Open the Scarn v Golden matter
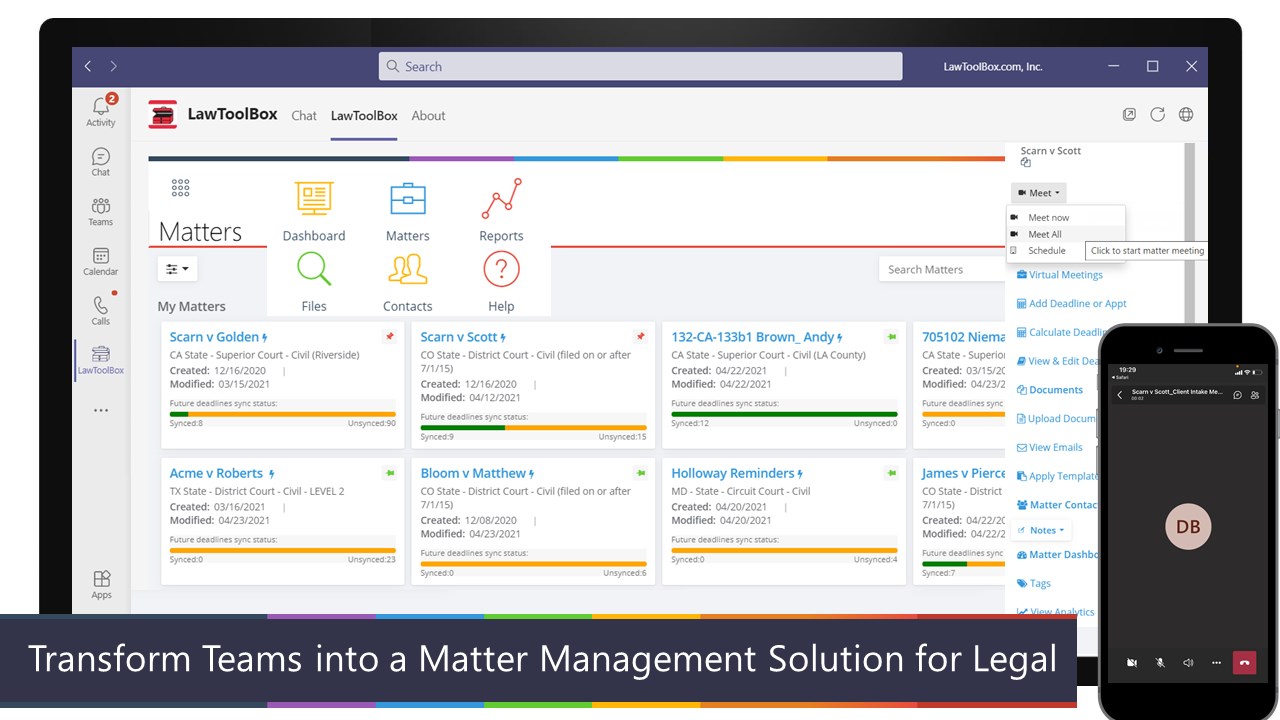This screenshot has height=720, width=1280. point(214,337)
